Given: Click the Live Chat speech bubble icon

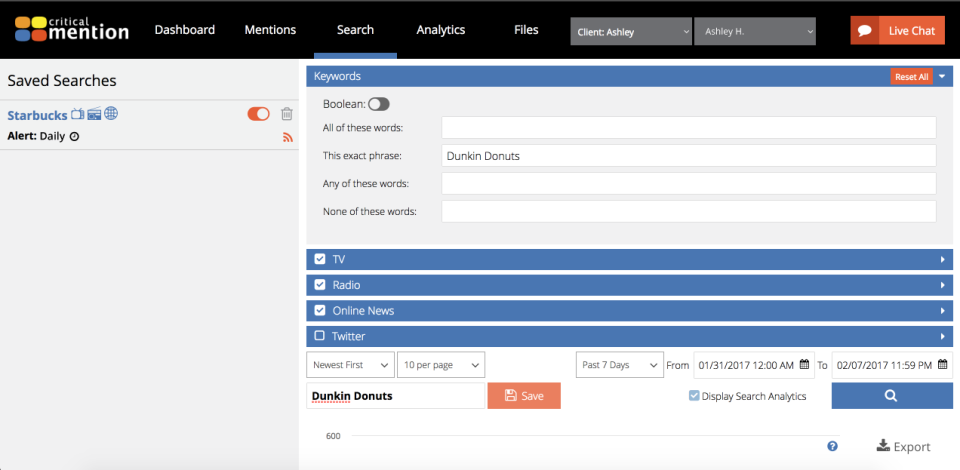Looking at the screenshot, I should (864, 31).
